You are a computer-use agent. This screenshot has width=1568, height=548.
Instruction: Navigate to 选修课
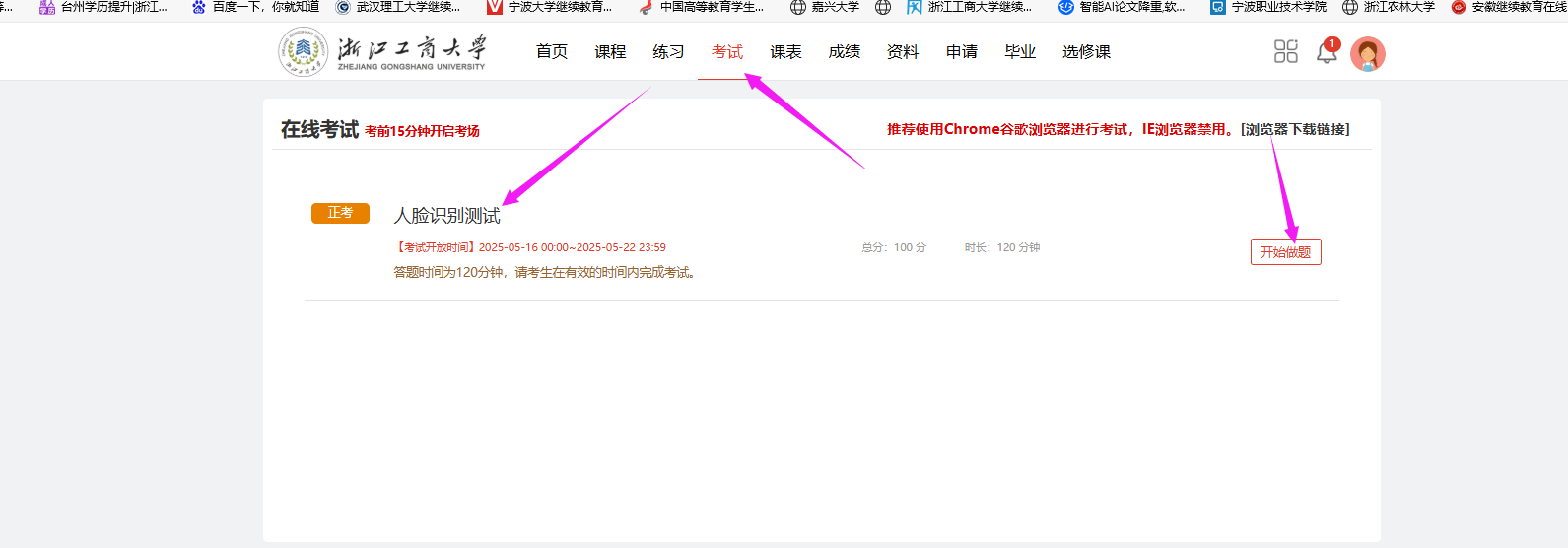(1086, 52)
